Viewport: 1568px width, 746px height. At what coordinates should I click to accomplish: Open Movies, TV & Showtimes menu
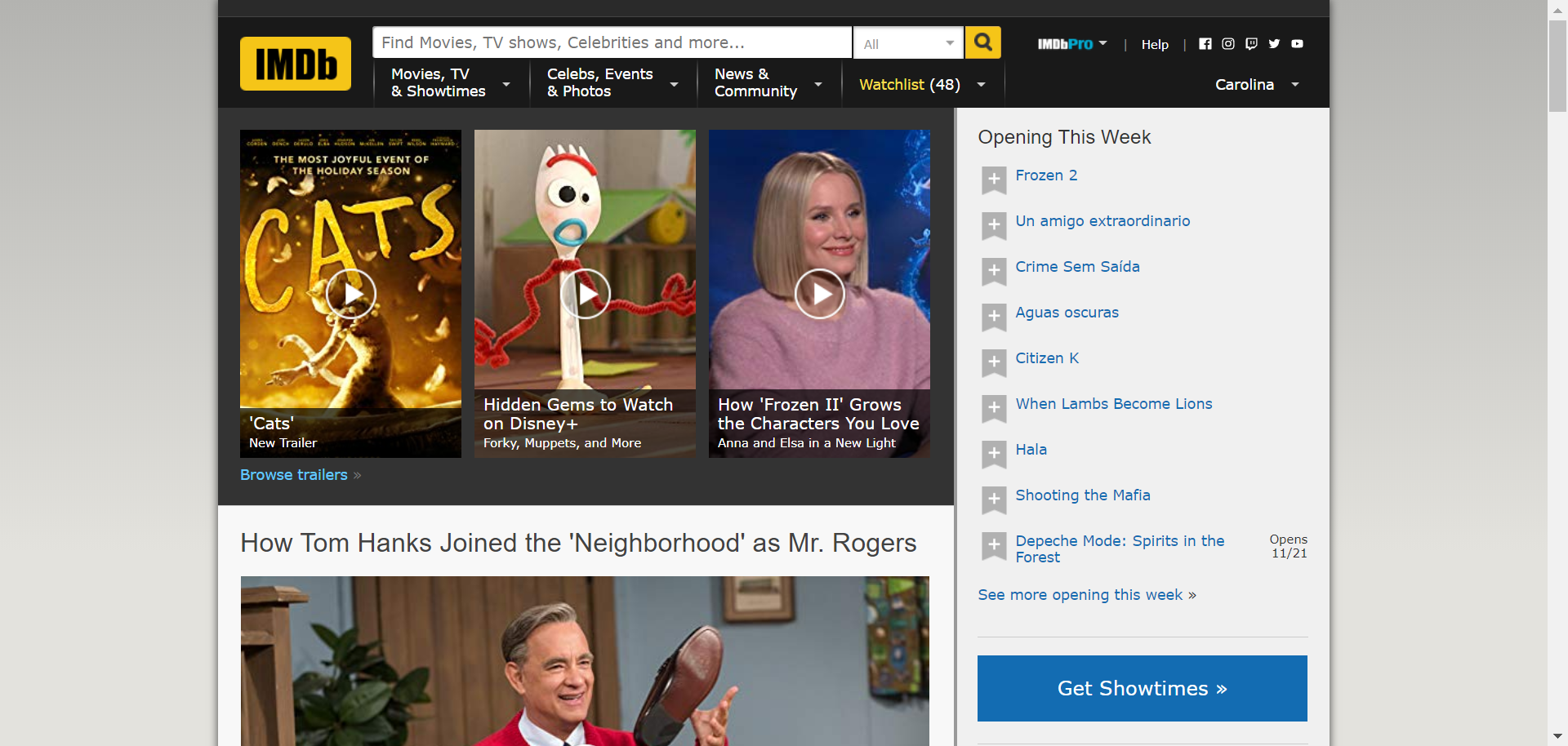(450, 83)
